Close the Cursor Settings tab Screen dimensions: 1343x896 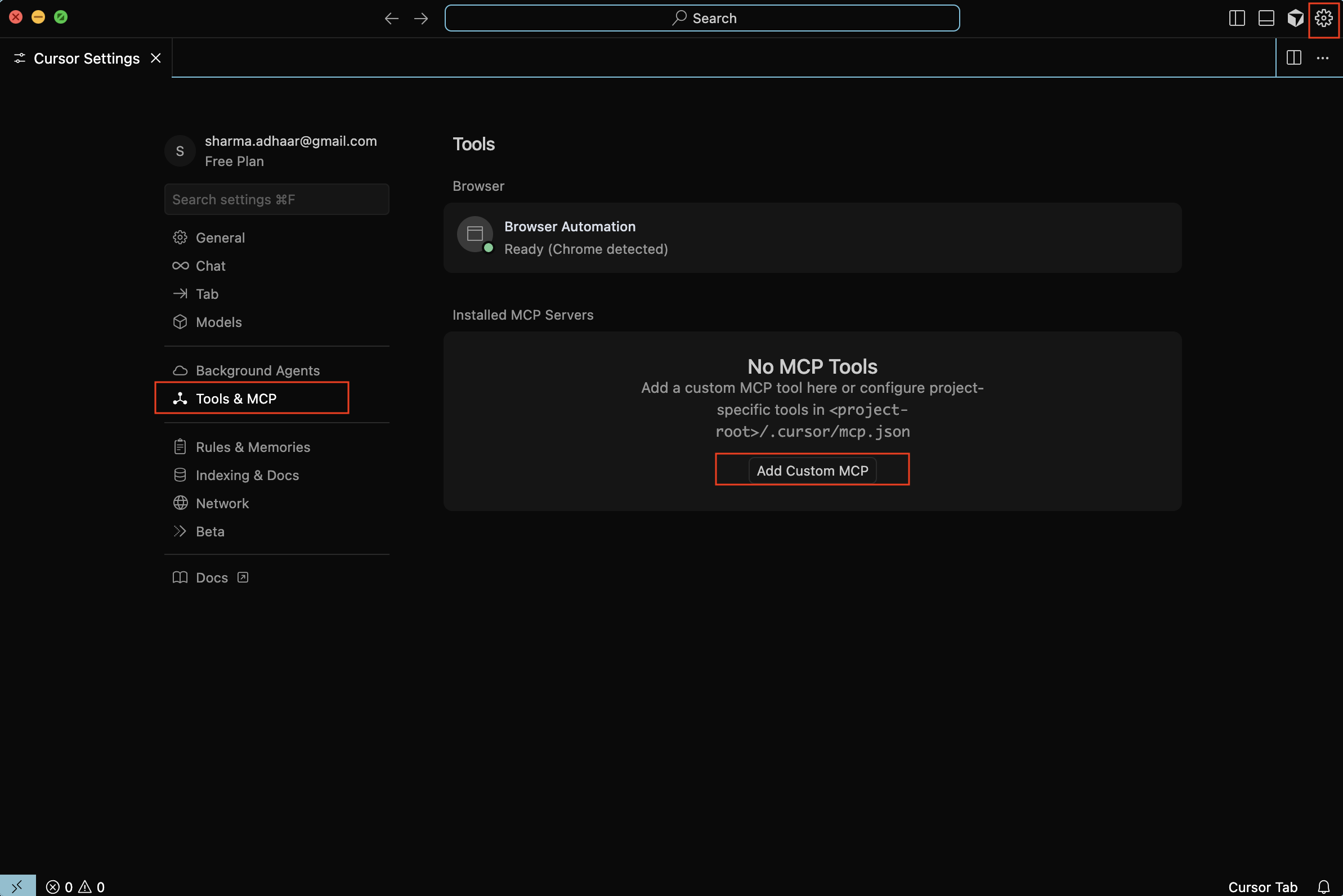pyautogui.click(x=155, y=58)
